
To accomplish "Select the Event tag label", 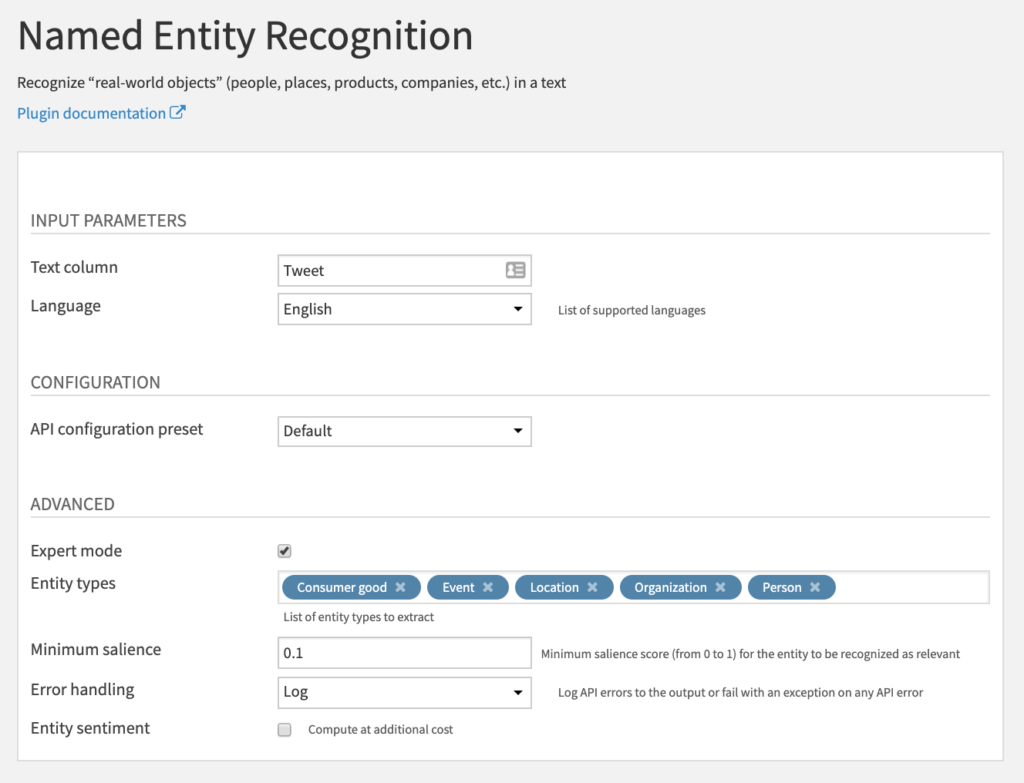I will (458, 587).
